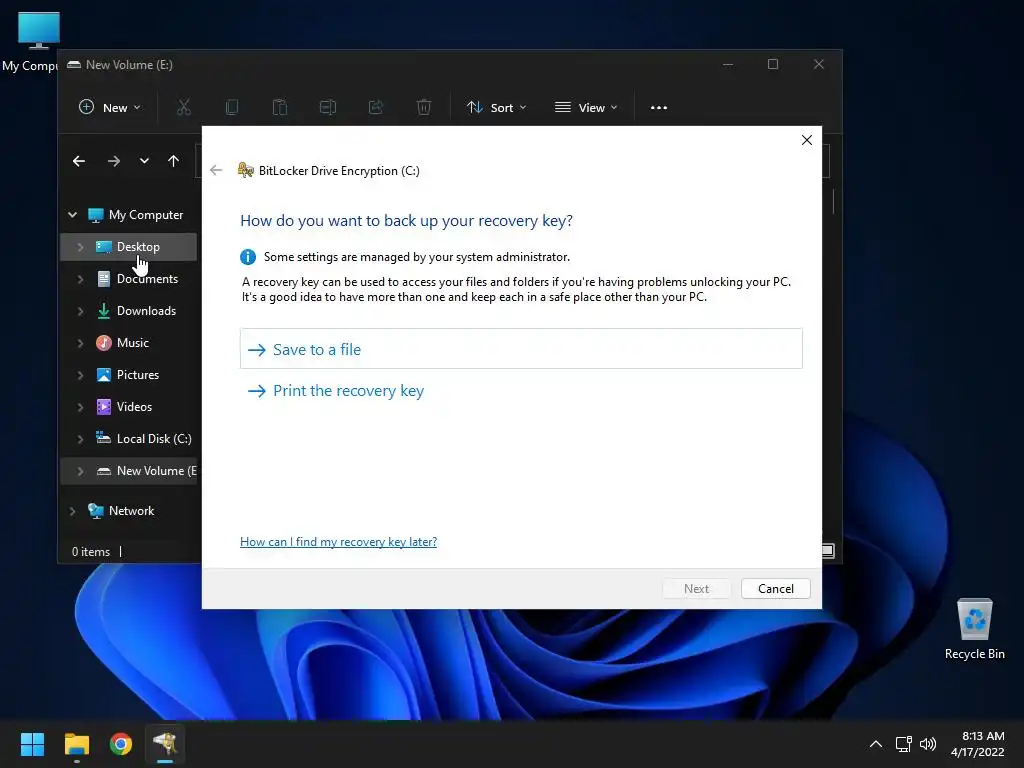Go back using BitLocker dialog back arrow
Viewport: 1024px width, 768px height.
216,170
